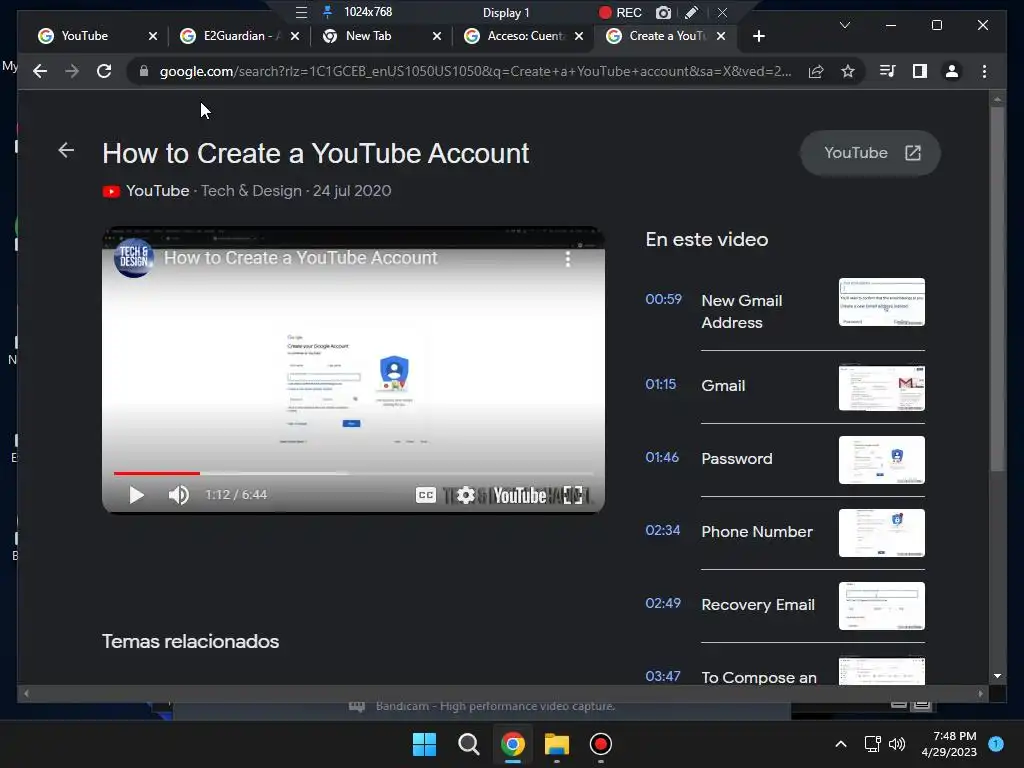Close the YouTube tab
This screenshot has width=1024, height=768.
153,36
